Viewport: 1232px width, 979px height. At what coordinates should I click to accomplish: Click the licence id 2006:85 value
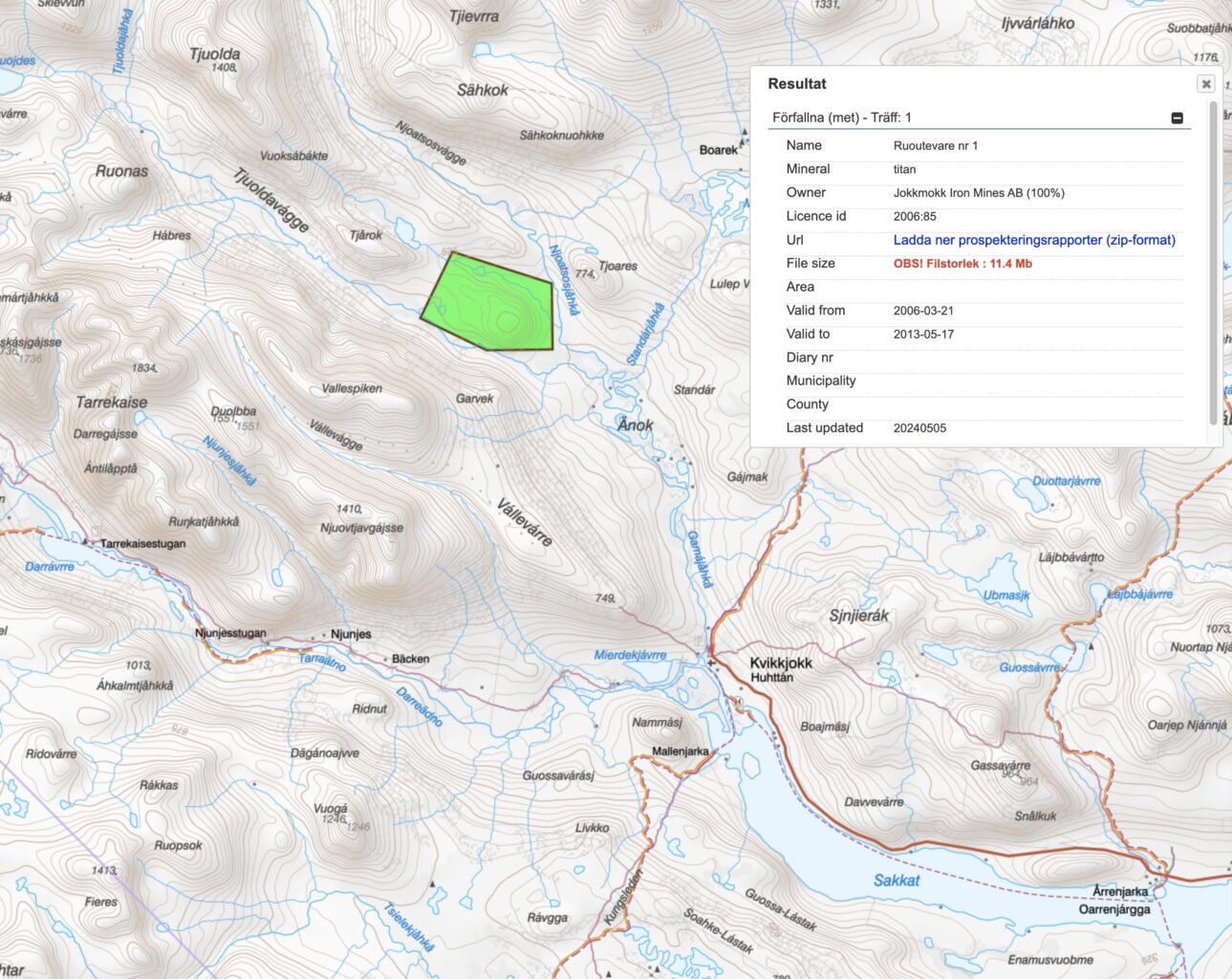tap(915, 217)
